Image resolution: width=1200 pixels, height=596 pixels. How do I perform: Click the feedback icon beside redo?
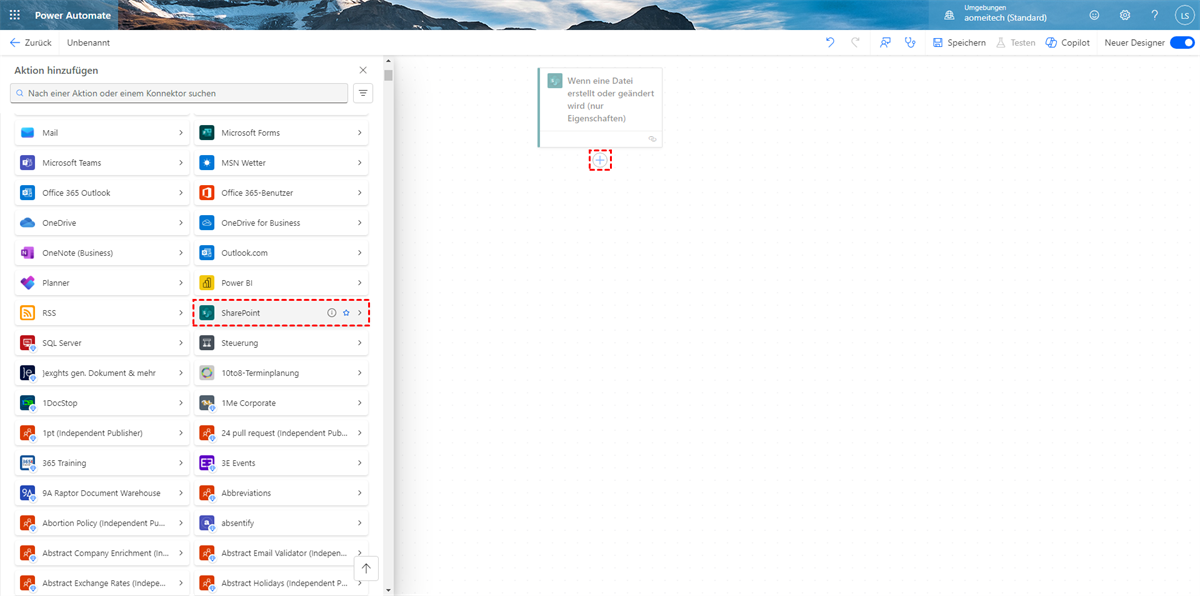click(x=885, y=43)
